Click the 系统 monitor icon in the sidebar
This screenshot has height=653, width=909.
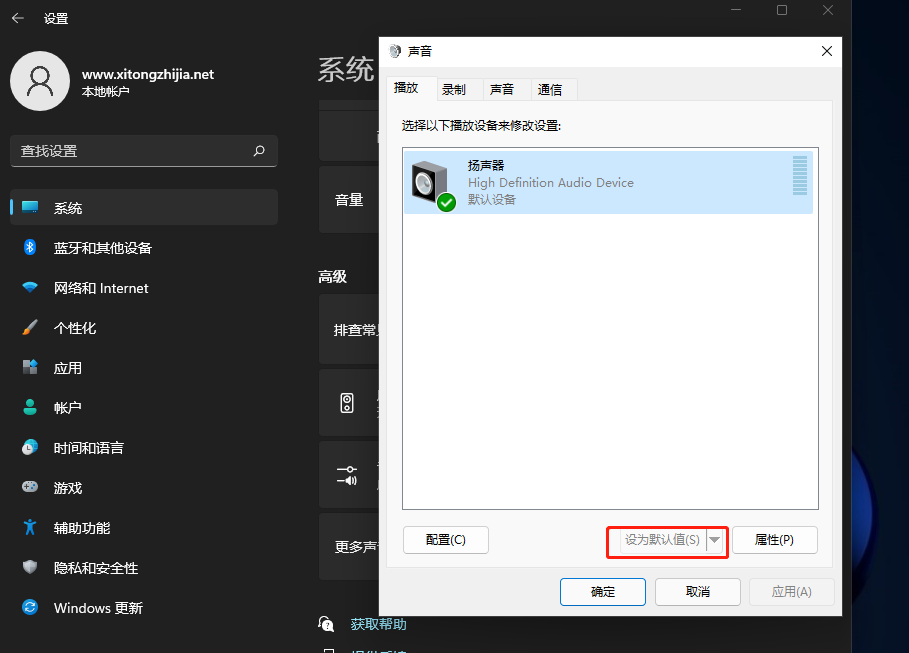(x=30, y=207)
